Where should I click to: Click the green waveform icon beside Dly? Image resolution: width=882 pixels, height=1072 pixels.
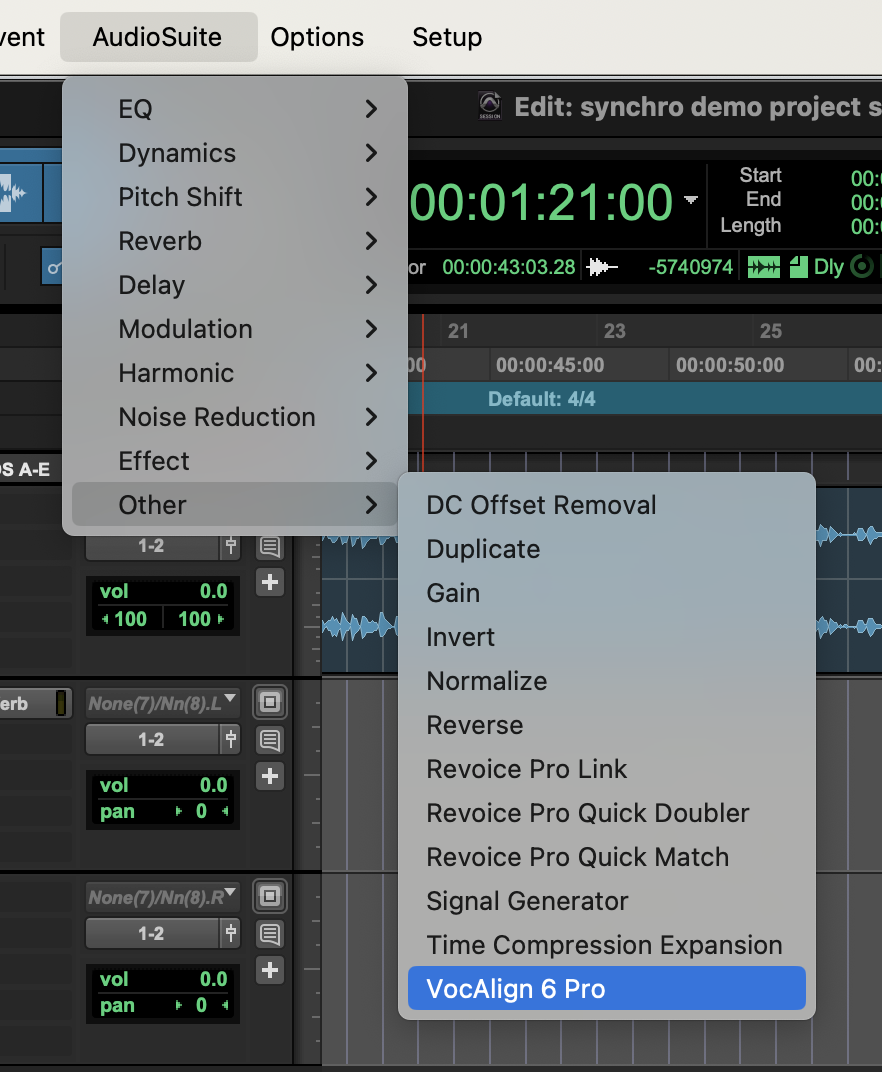coord(765,267)
